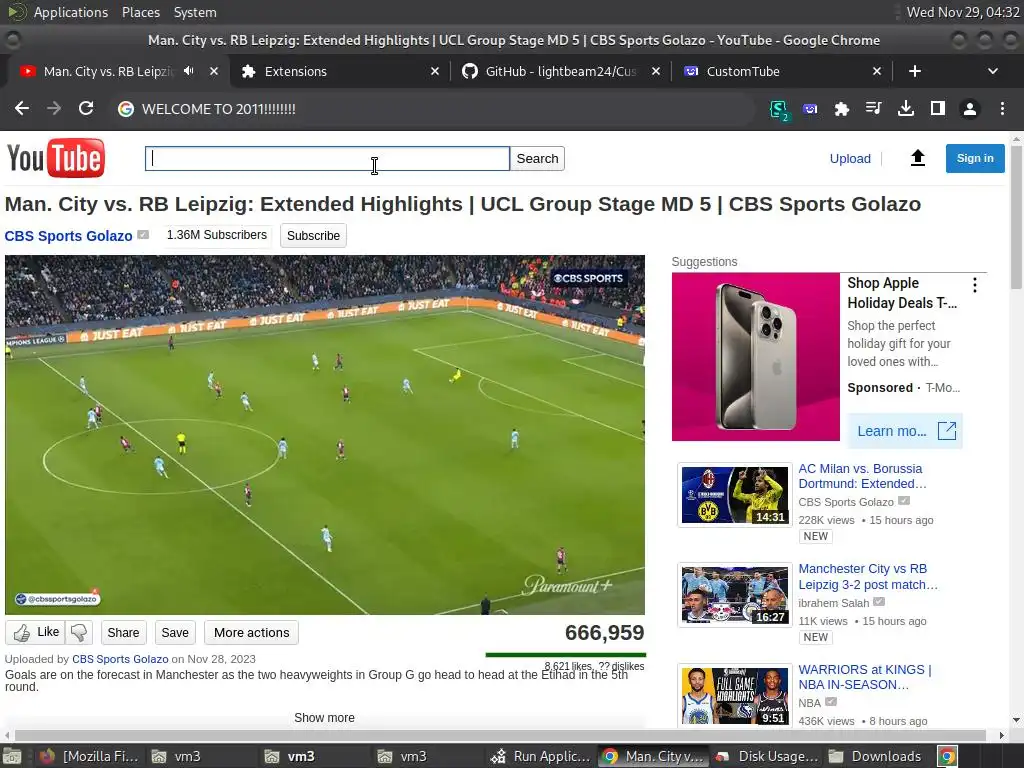Screen dimensions: 1024x768
Task: Close the GitHub lightbeam24 tab
Action: 656,71
